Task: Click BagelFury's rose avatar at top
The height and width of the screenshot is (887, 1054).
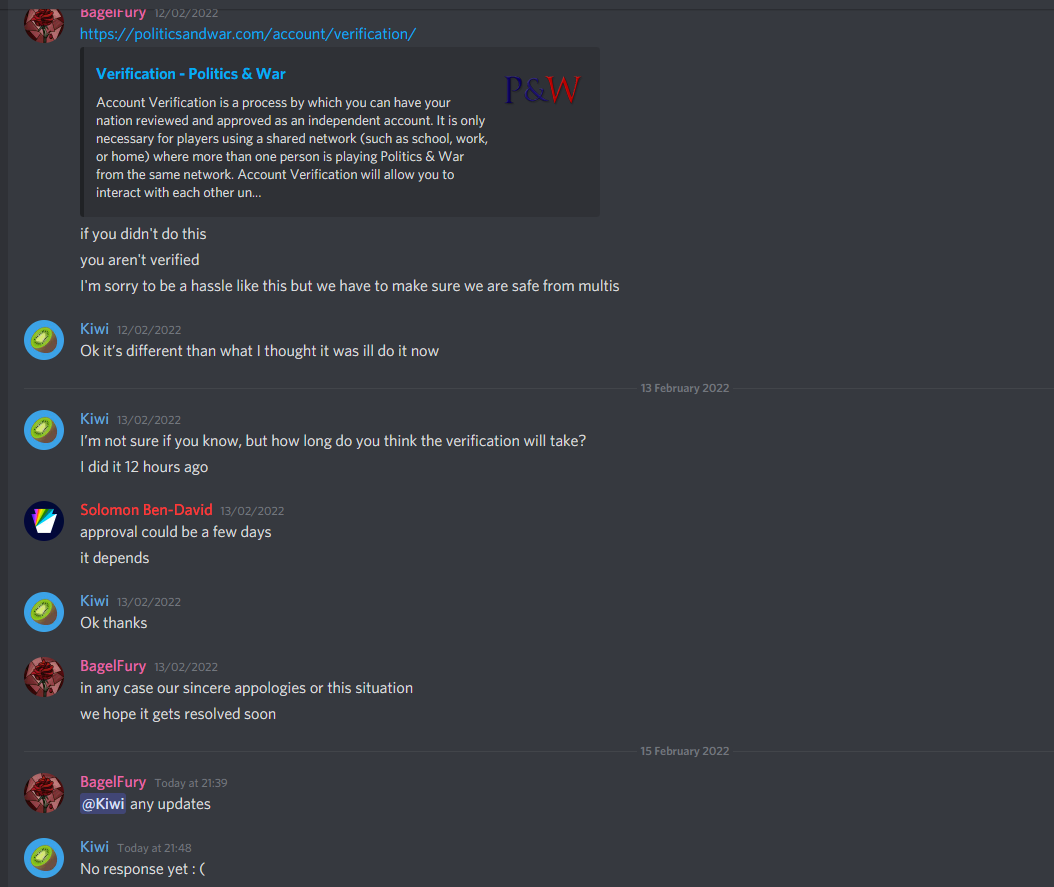Action: pyautogui.click(x=44, y=24)
